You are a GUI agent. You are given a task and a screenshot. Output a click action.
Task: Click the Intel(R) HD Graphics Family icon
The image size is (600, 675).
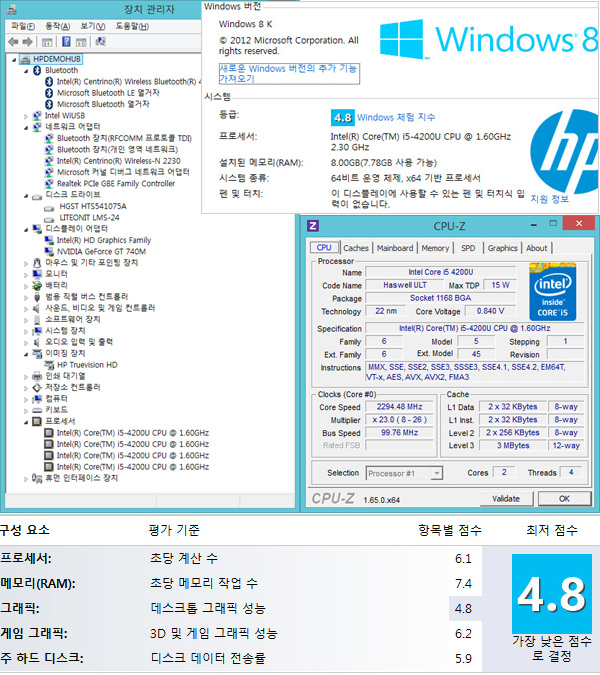49,240
